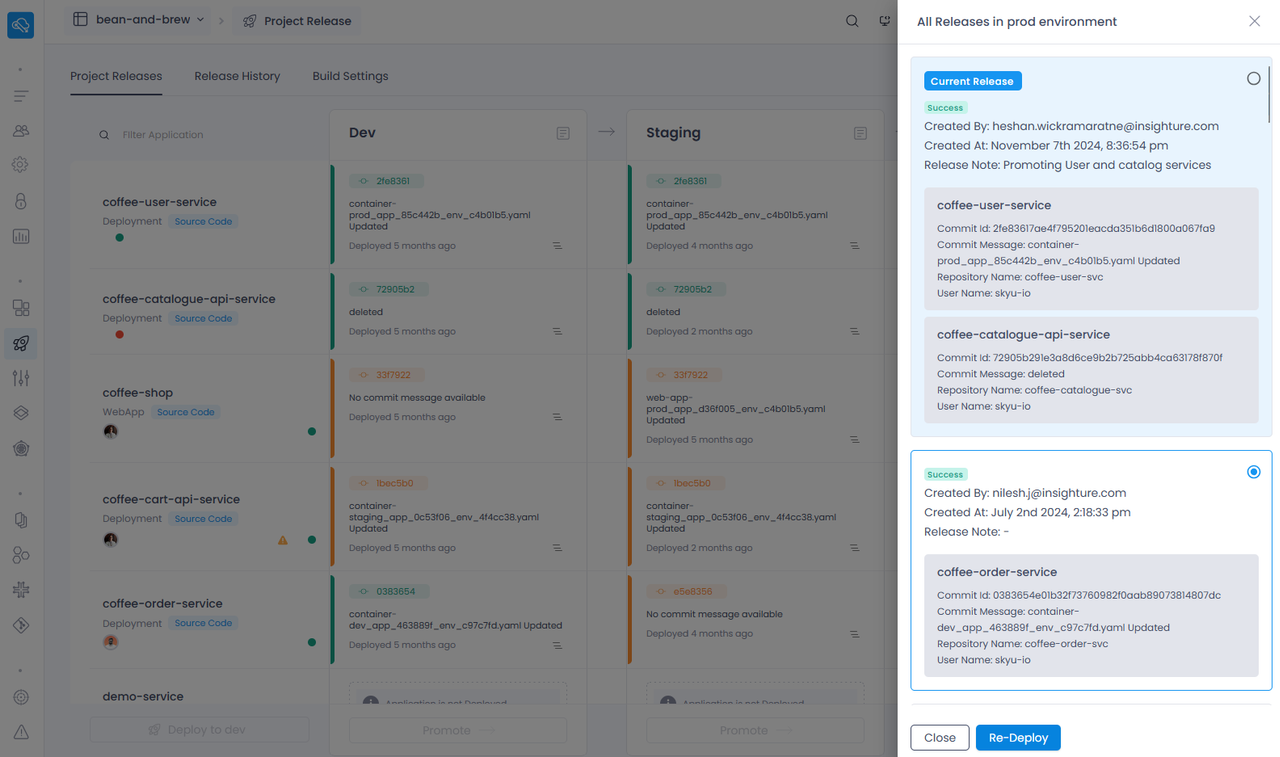Switch to Build Settings tab
1280x757 pixels.
click(x=350, y=76)
